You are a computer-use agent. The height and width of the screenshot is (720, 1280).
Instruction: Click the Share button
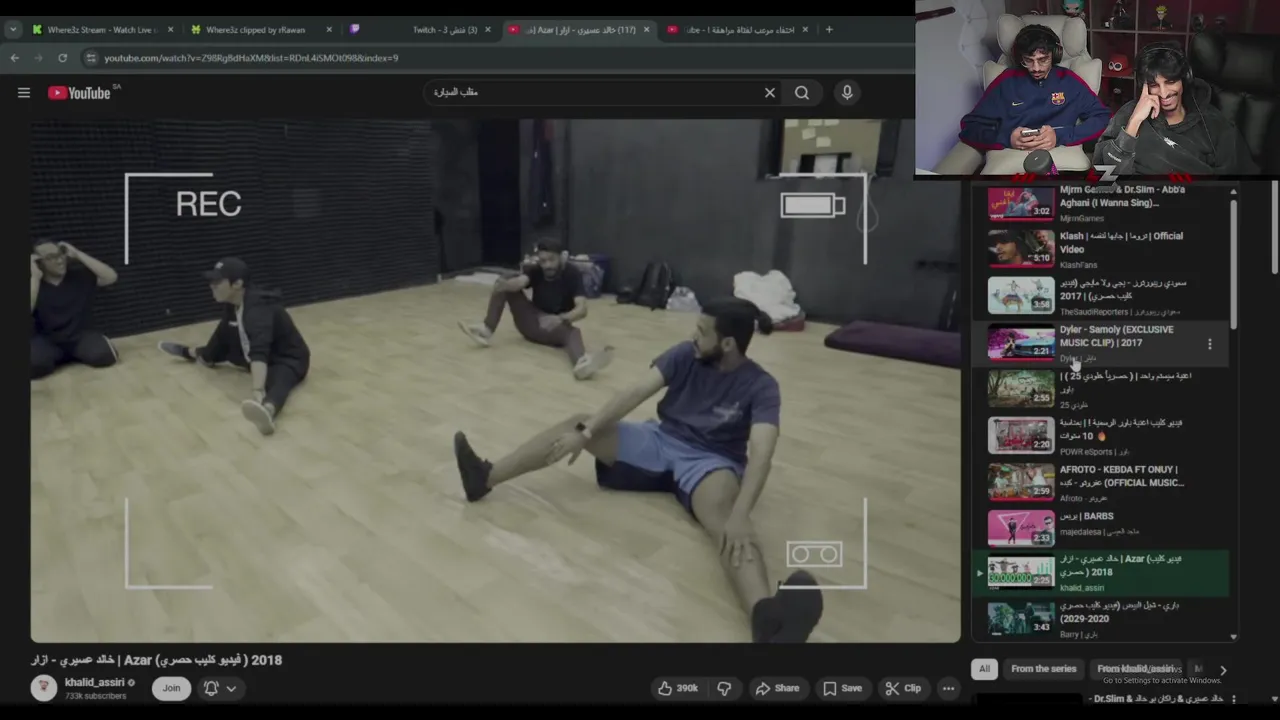(x=777, y=688)
